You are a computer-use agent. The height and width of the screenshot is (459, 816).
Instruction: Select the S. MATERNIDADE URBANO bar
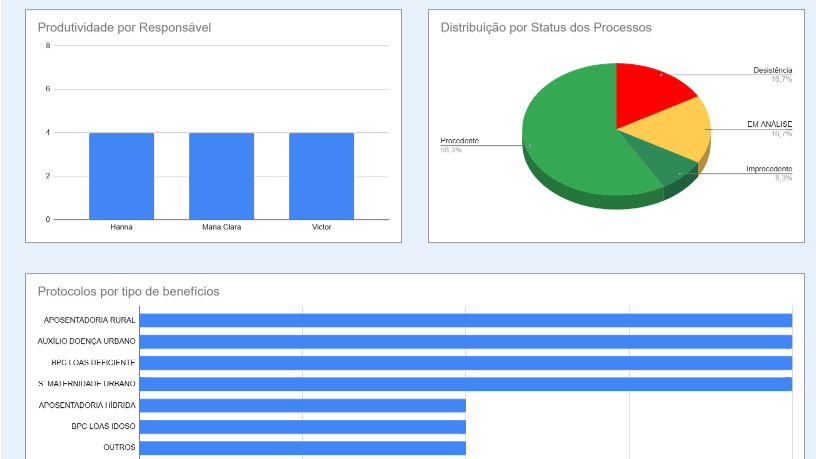tap(465, 384)
